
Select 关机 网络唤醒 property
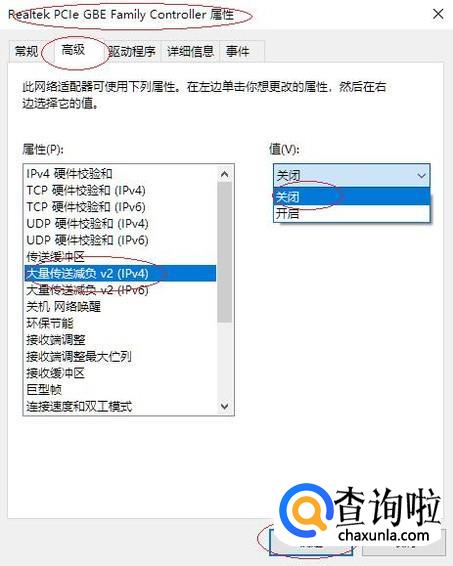[121, 306]
